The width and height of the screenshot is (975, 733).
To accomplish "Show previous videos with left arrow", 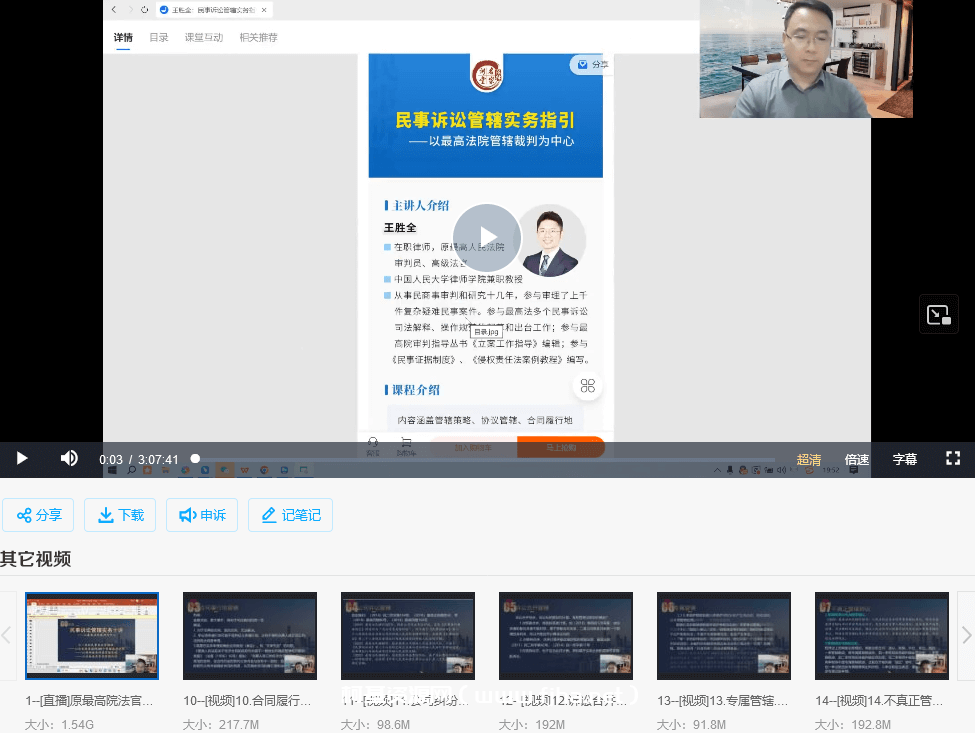I will click(x=7, y=635).
